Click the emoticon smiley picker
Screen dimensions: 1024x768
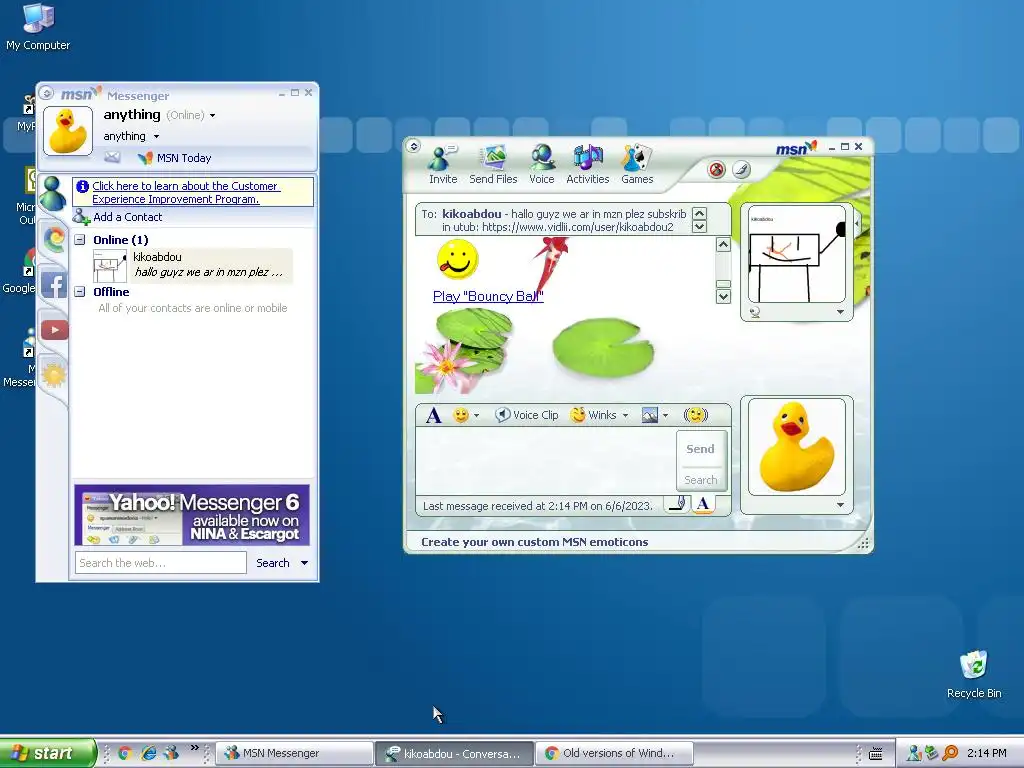click(x=461, y=415)
